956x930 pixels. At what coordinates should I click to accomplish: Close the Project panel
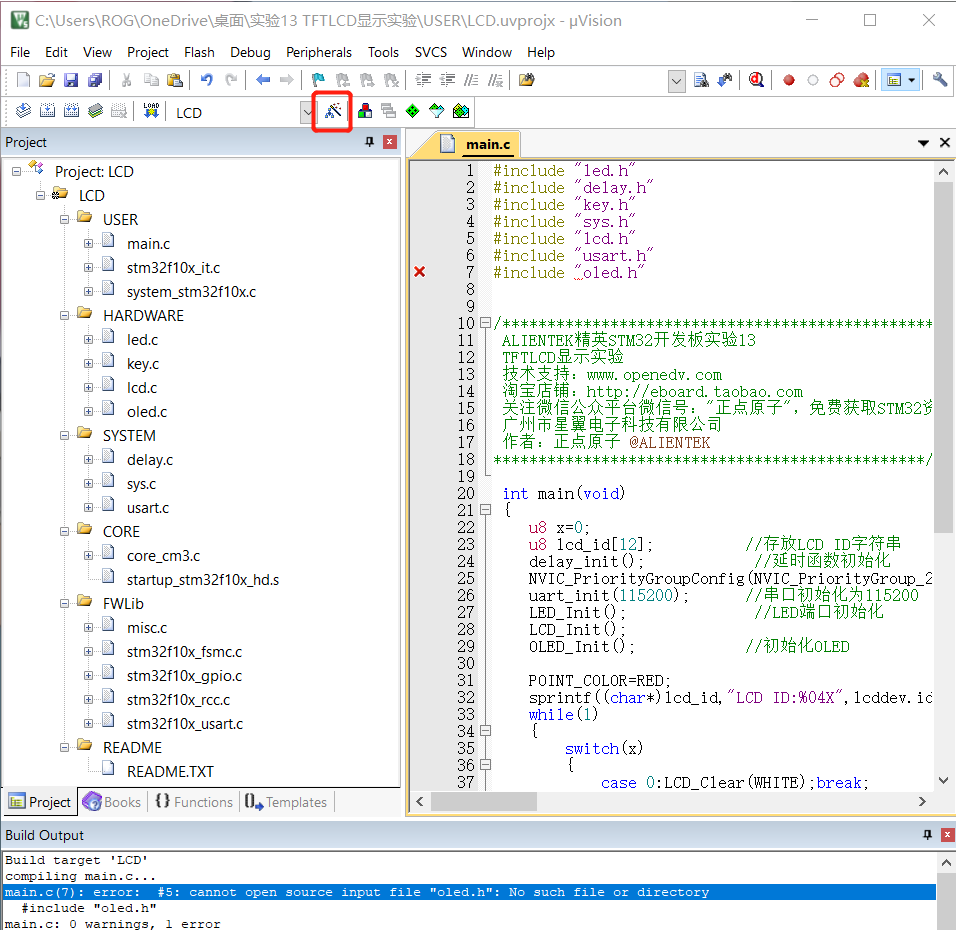click(390, 142)
